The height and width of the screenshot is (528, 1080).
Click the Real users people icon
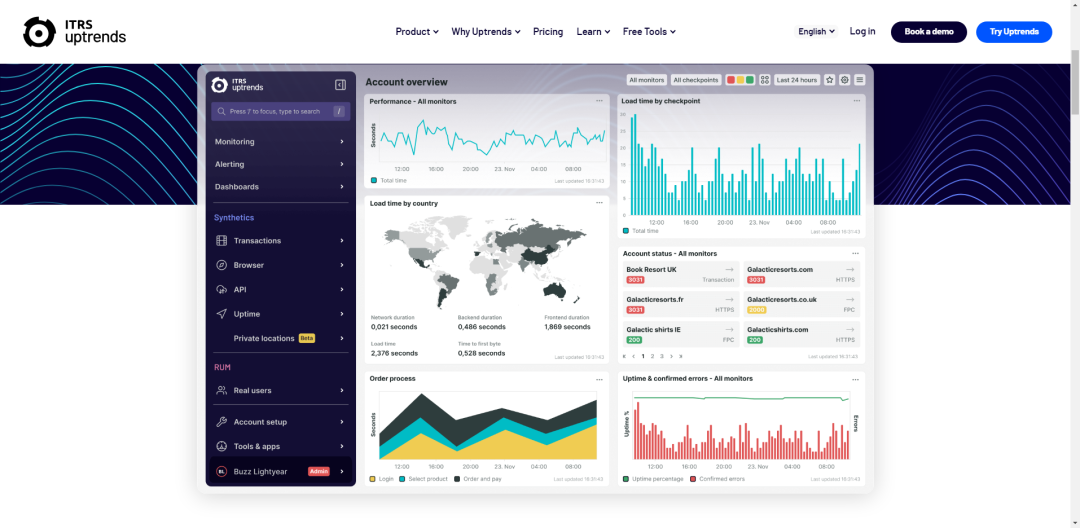coord(221,390)
